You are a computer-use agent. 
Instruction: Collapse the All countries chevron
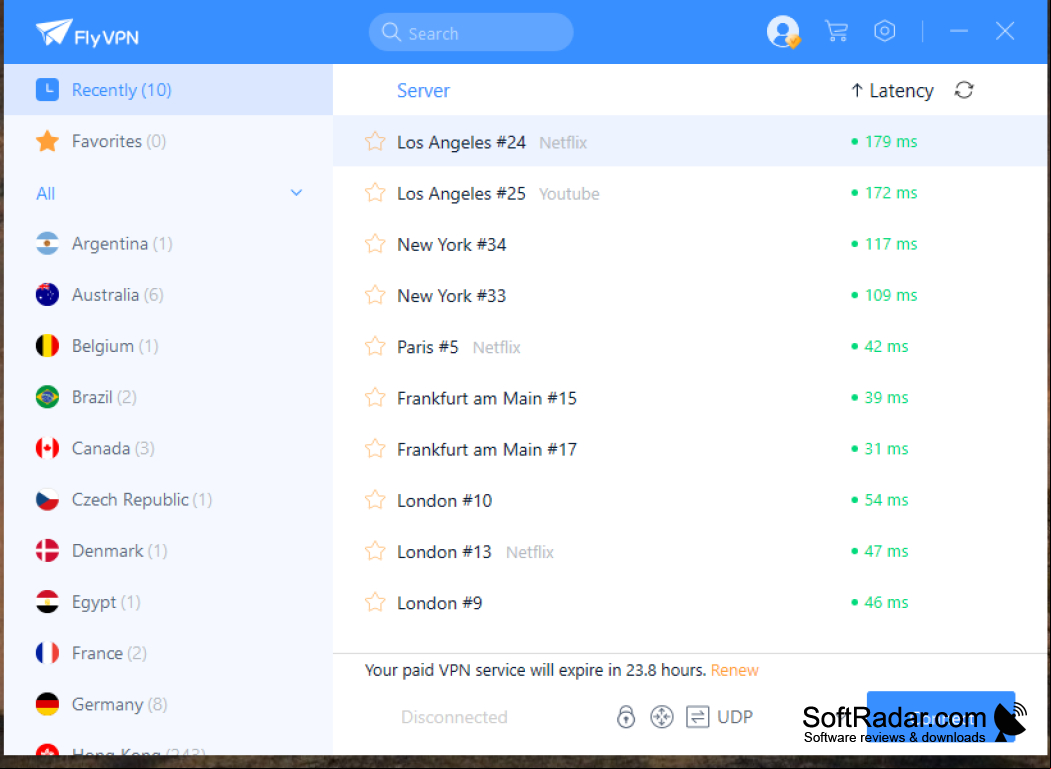[296, 193]
